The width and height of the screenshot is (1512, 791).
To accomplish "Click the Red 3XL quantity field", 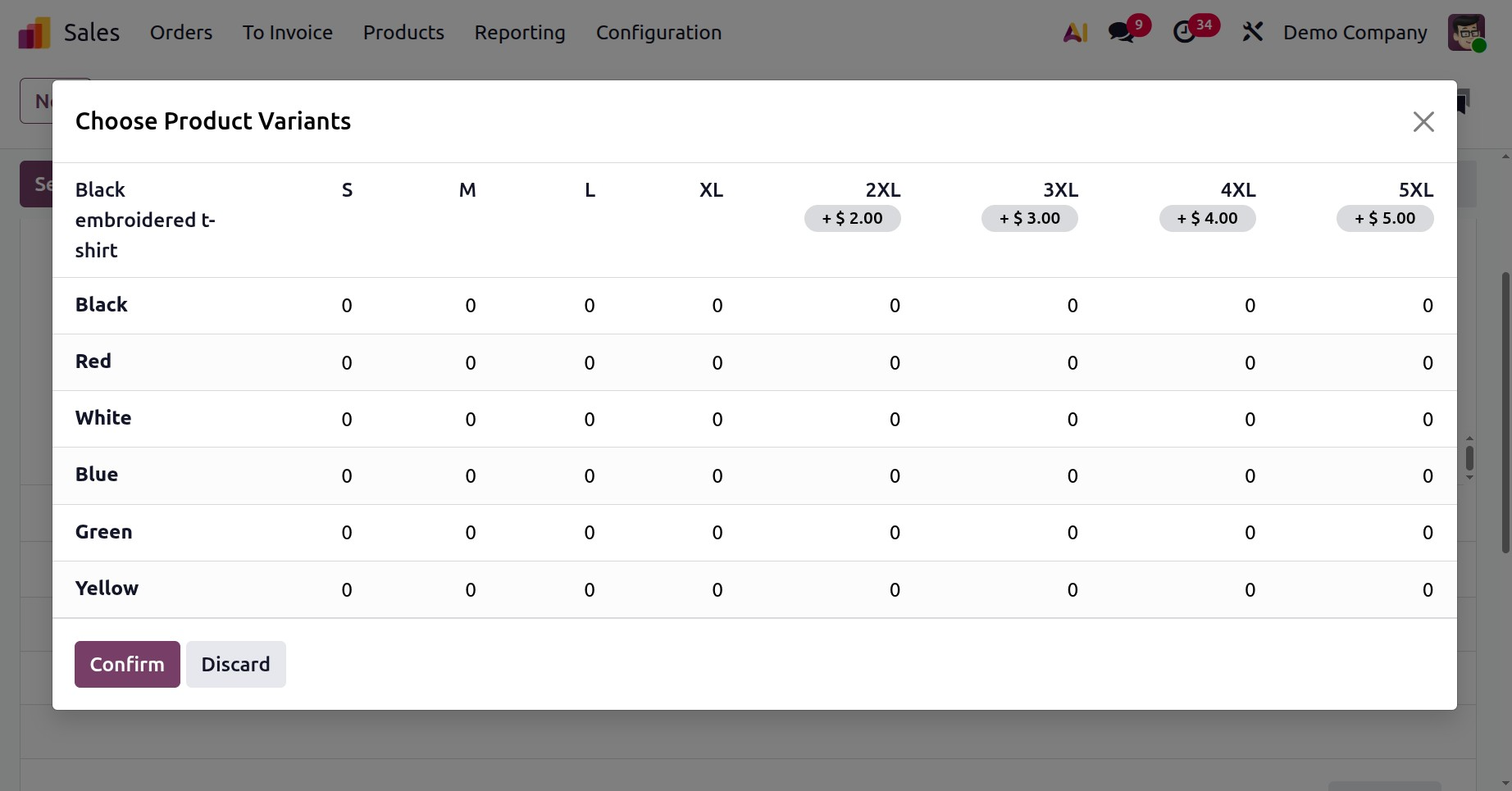I will 1073,363.
